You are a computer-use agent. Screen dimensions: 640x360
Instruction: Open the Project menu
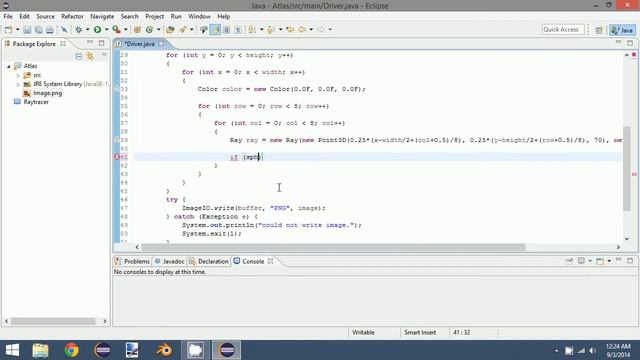154,16
